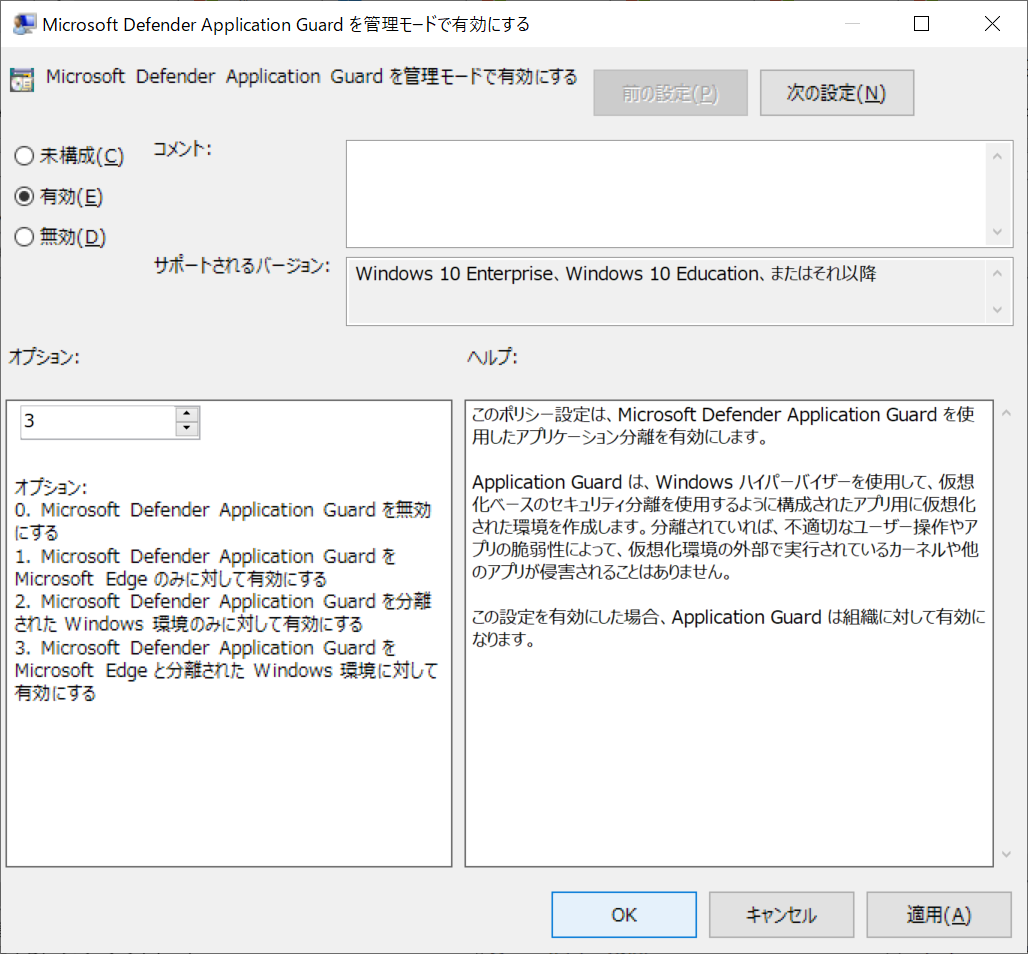Click down arrow of supported version scrollbar

997,309
